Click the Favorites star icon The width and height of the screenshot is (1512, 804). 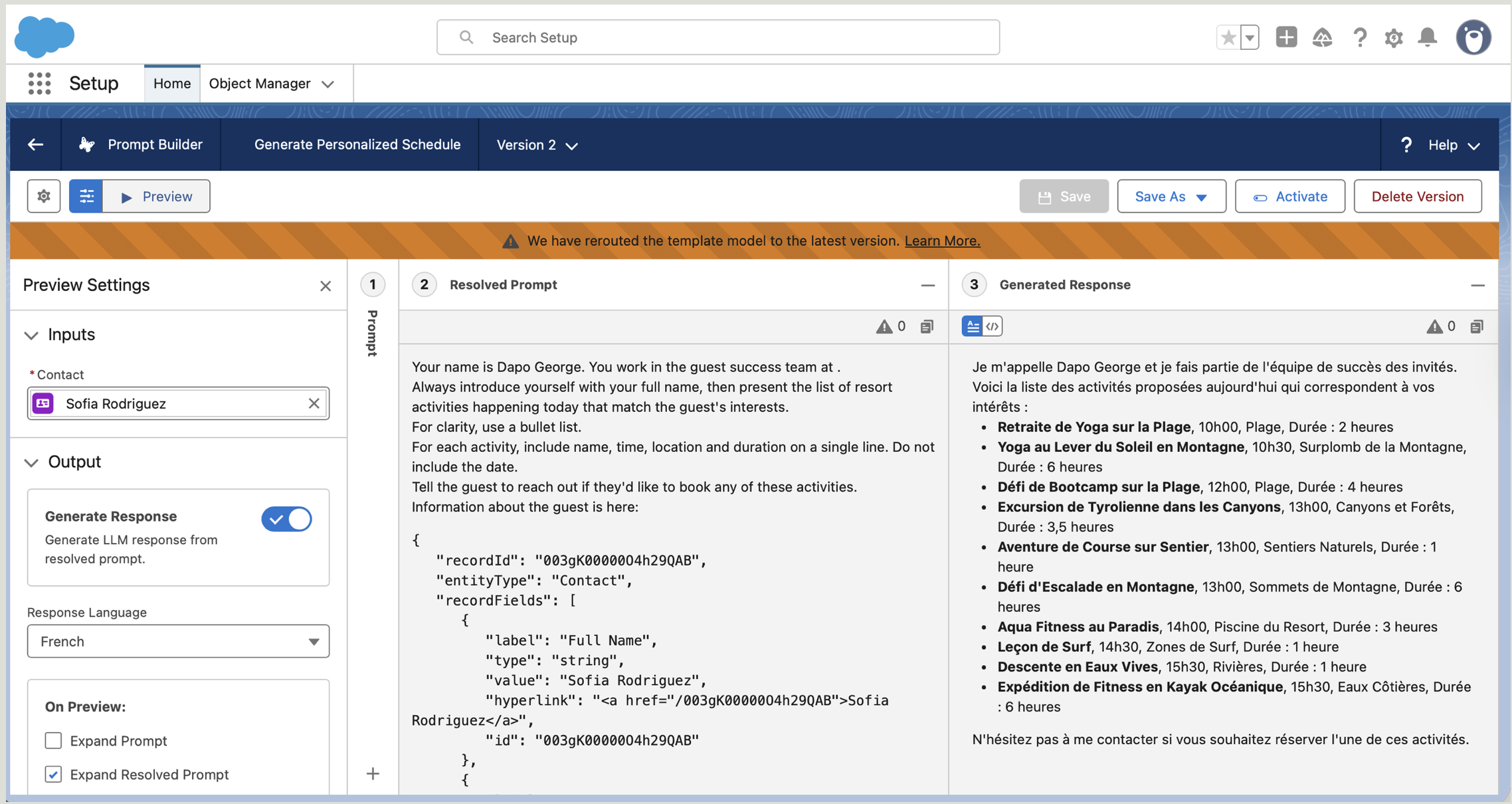click(1228, 38)
